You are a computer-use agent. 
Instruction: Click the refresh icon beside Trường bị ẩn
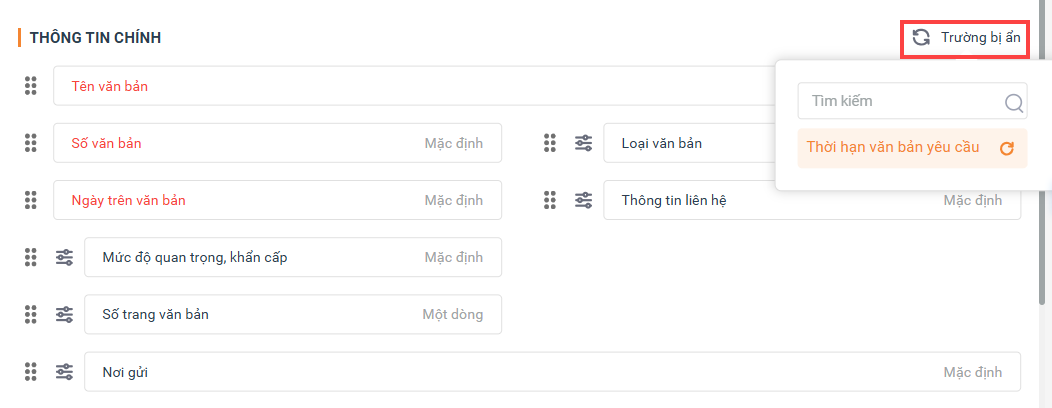point(921,38)
